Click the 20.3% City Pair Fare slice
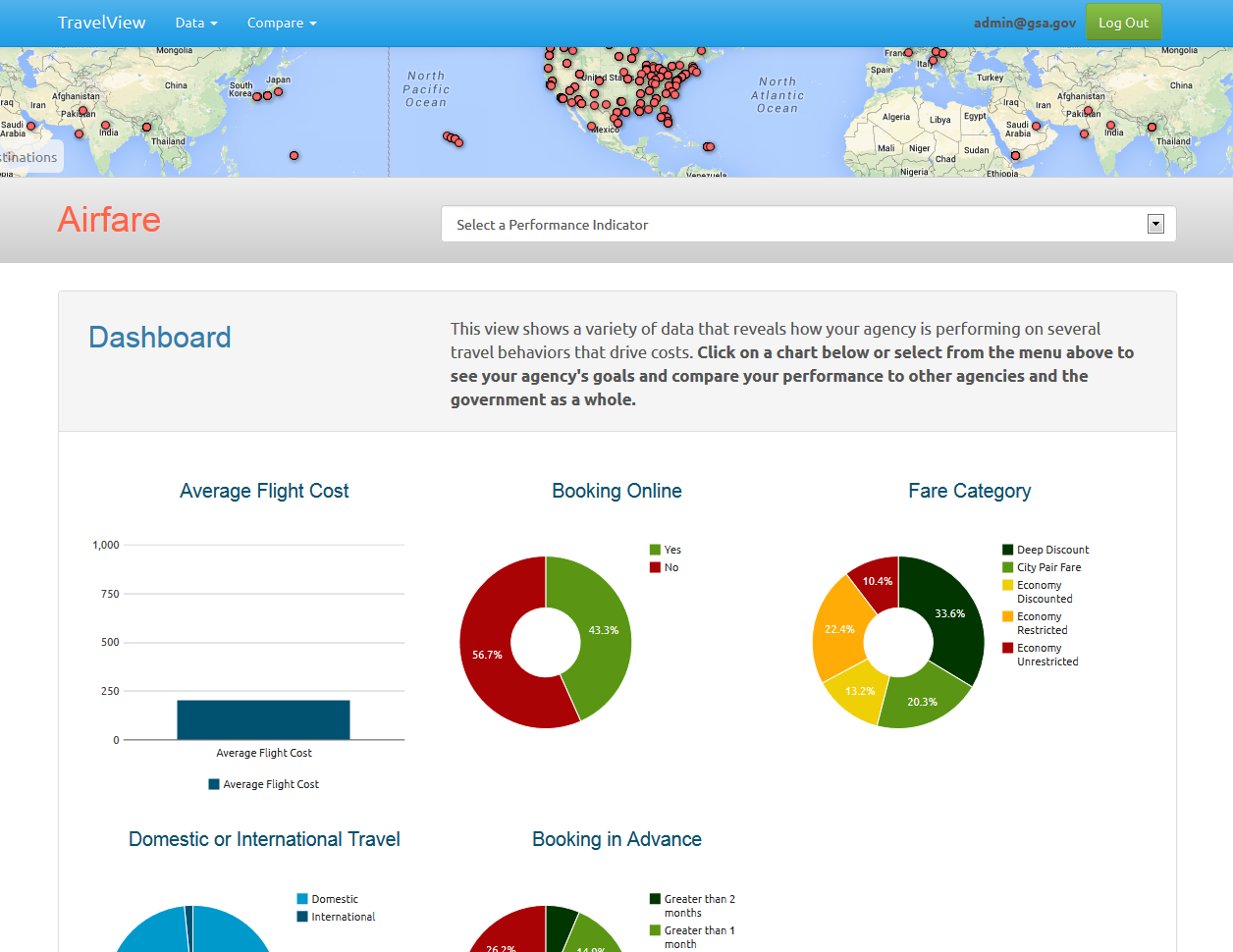This screenshot has height=952, width=1233. (x=921, y=701)
